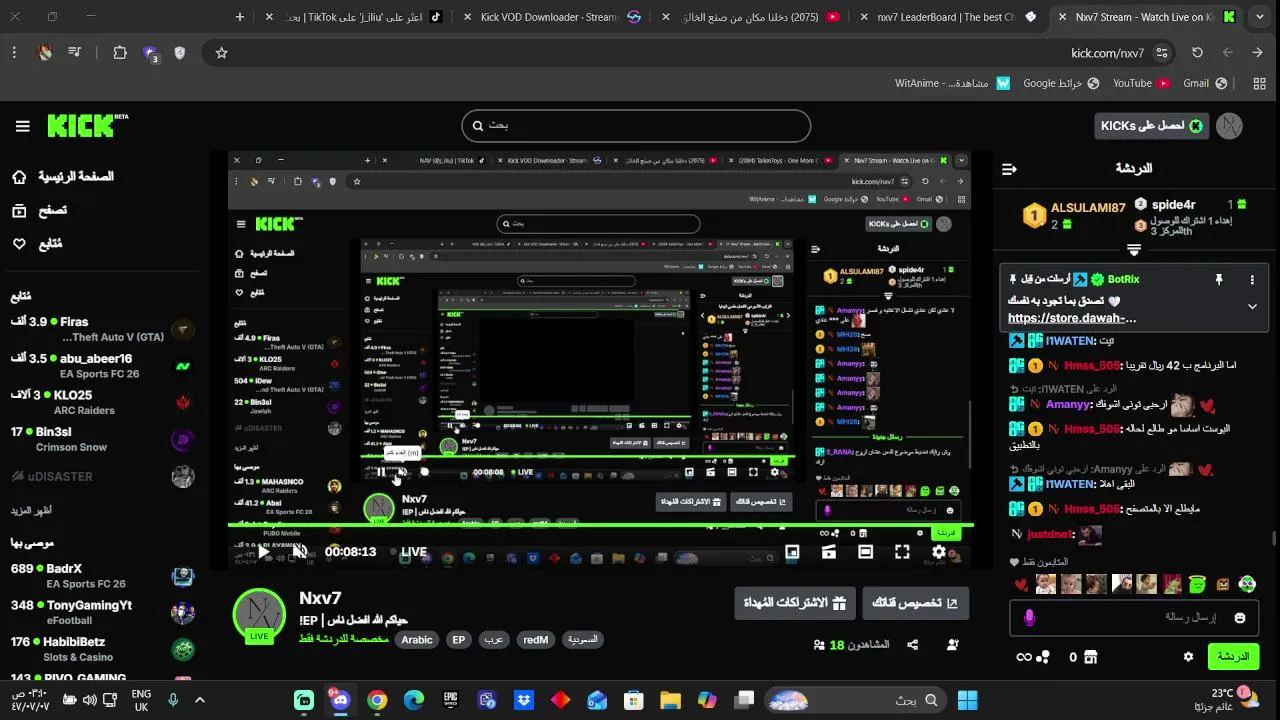Image resolution: width=1280 pixels, height=720 pixels.
Task: Play the stream video
Action: coord(263,551)
